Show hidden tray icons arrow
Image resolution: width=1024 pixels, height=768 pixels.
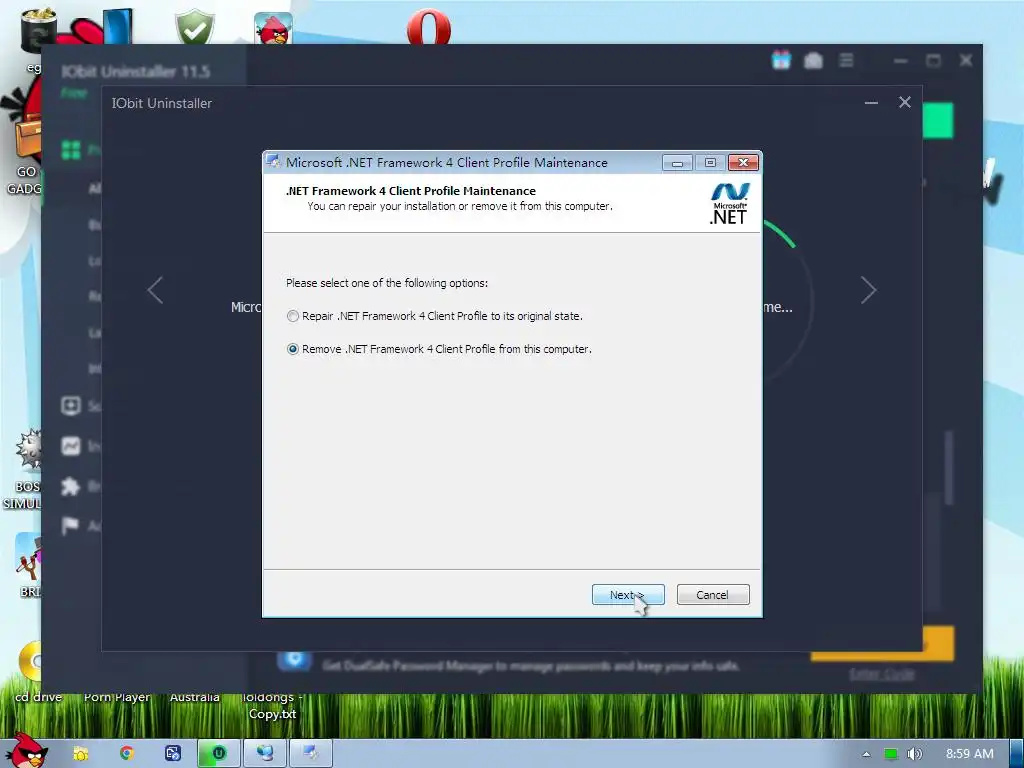866,754
